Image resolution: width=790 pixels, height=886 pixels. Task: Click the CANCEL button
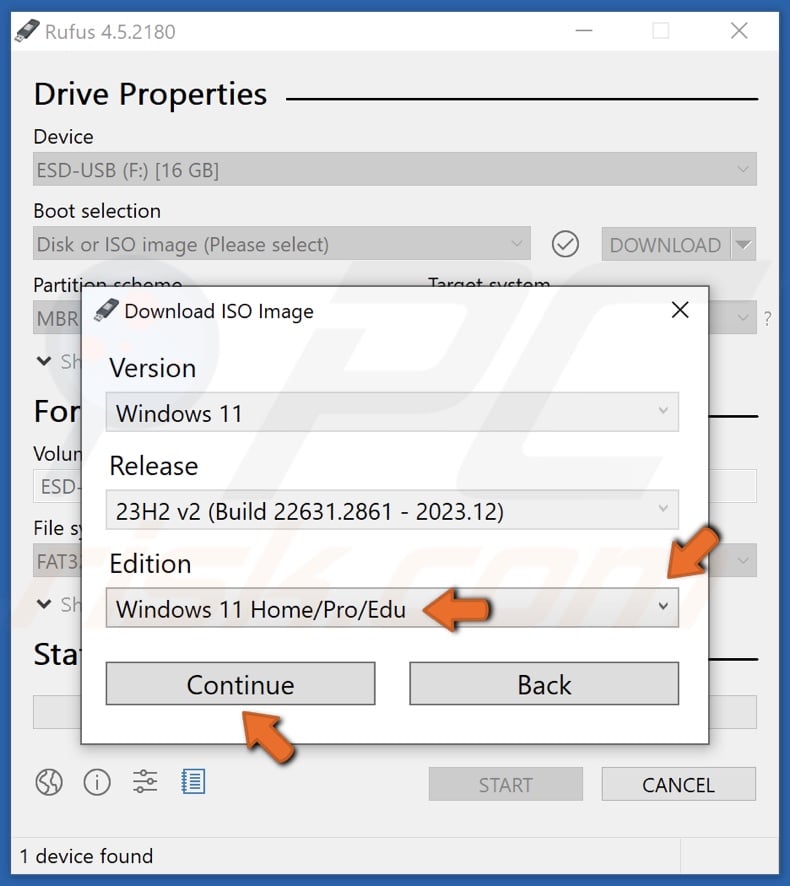click(678, 784)
